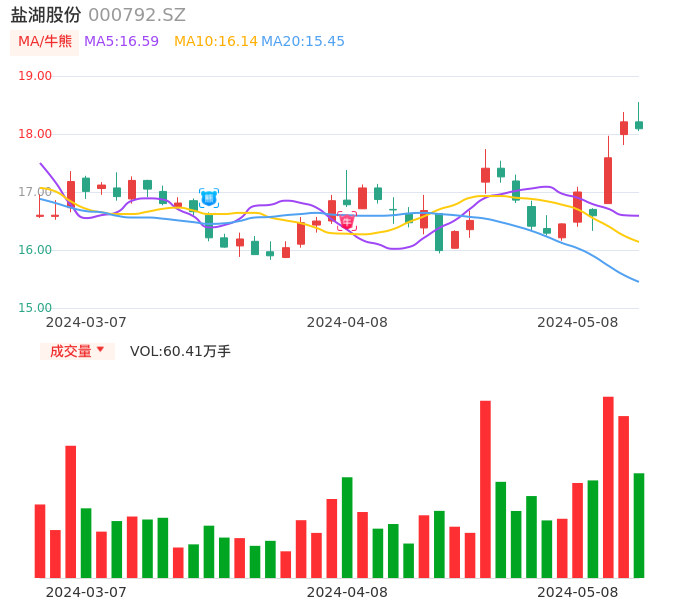Screen dimensions: 686x606
Task: Toggle the blue MA20:15.45 legend
Action: [x=303, y=42]
